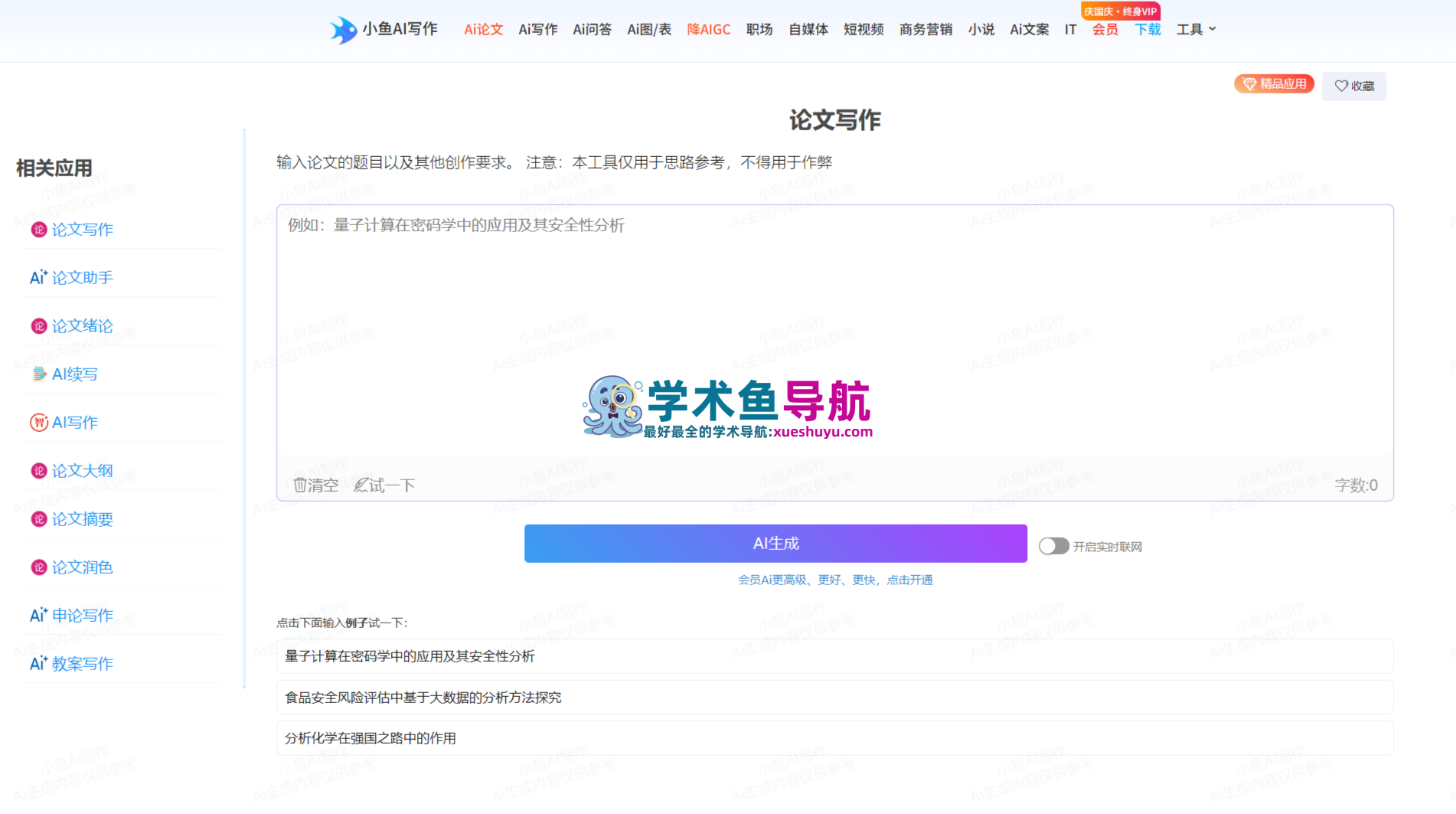1456x814 pixels.
Task: Click the 学术鱼导航 octopus logo
Action: (612, 407)
